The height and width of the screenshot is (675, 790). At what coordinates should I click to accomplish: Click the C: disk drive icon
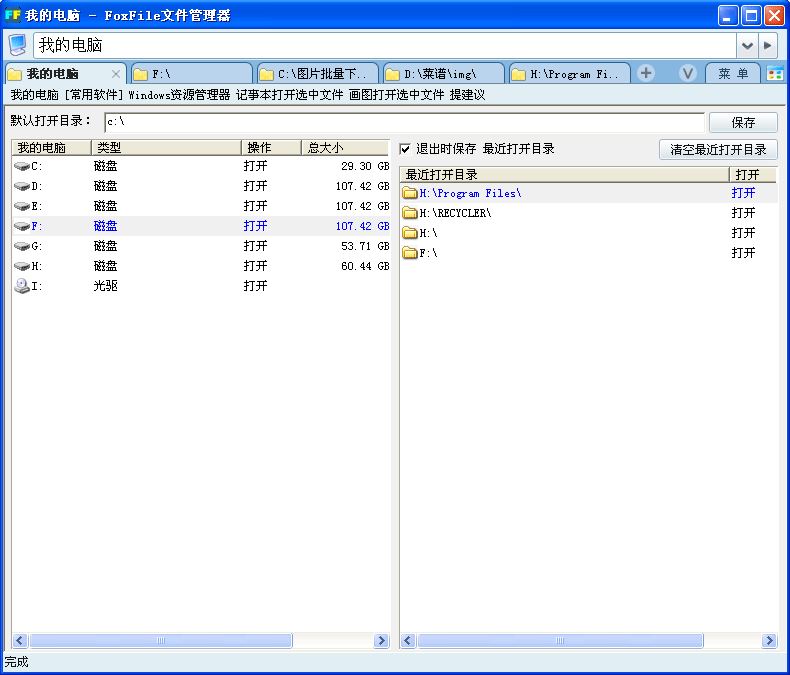(22, 166)
